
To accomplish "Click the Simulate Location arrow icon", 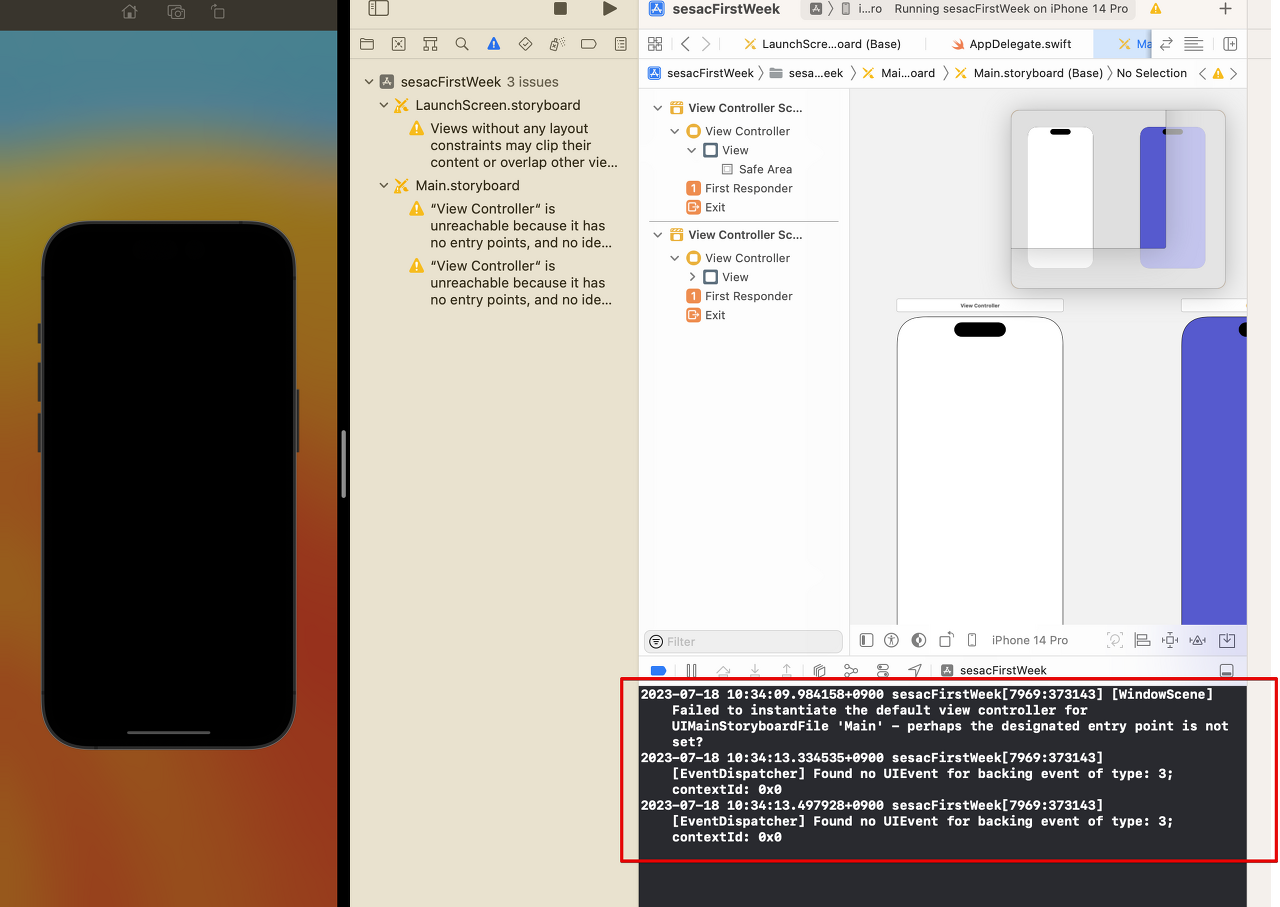I will click(x=915, y=671).
